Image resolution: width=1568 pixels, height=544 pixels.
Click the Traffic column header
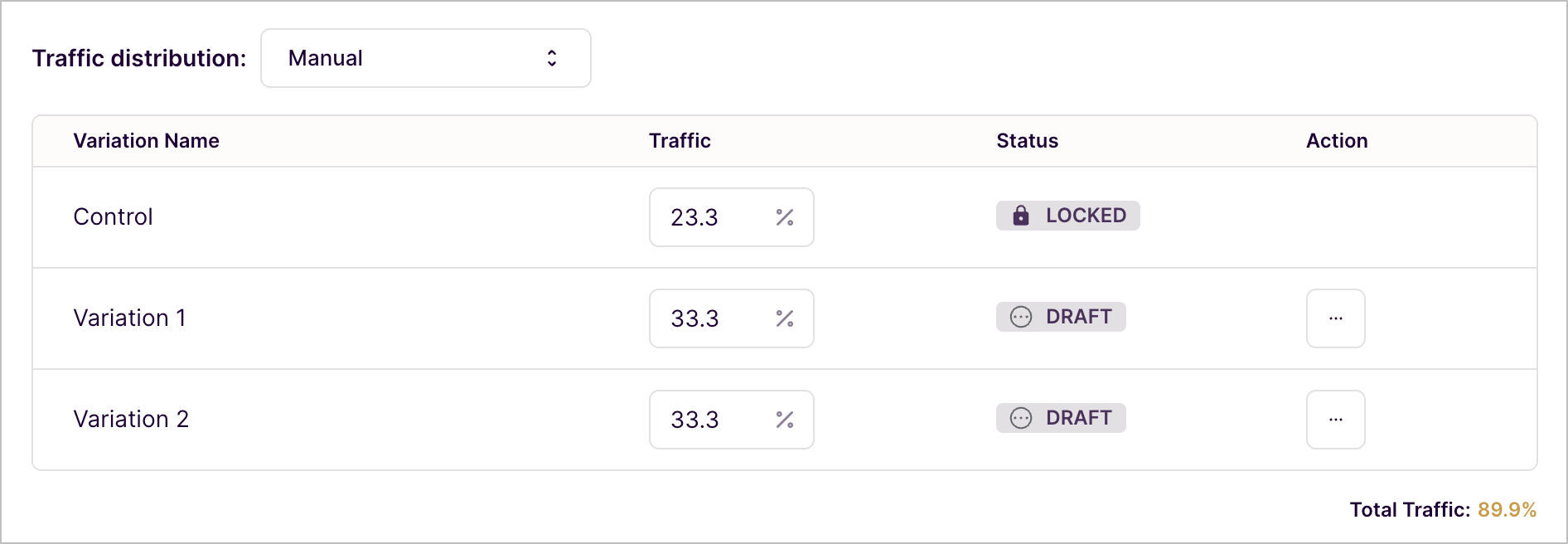pos(680,141)
